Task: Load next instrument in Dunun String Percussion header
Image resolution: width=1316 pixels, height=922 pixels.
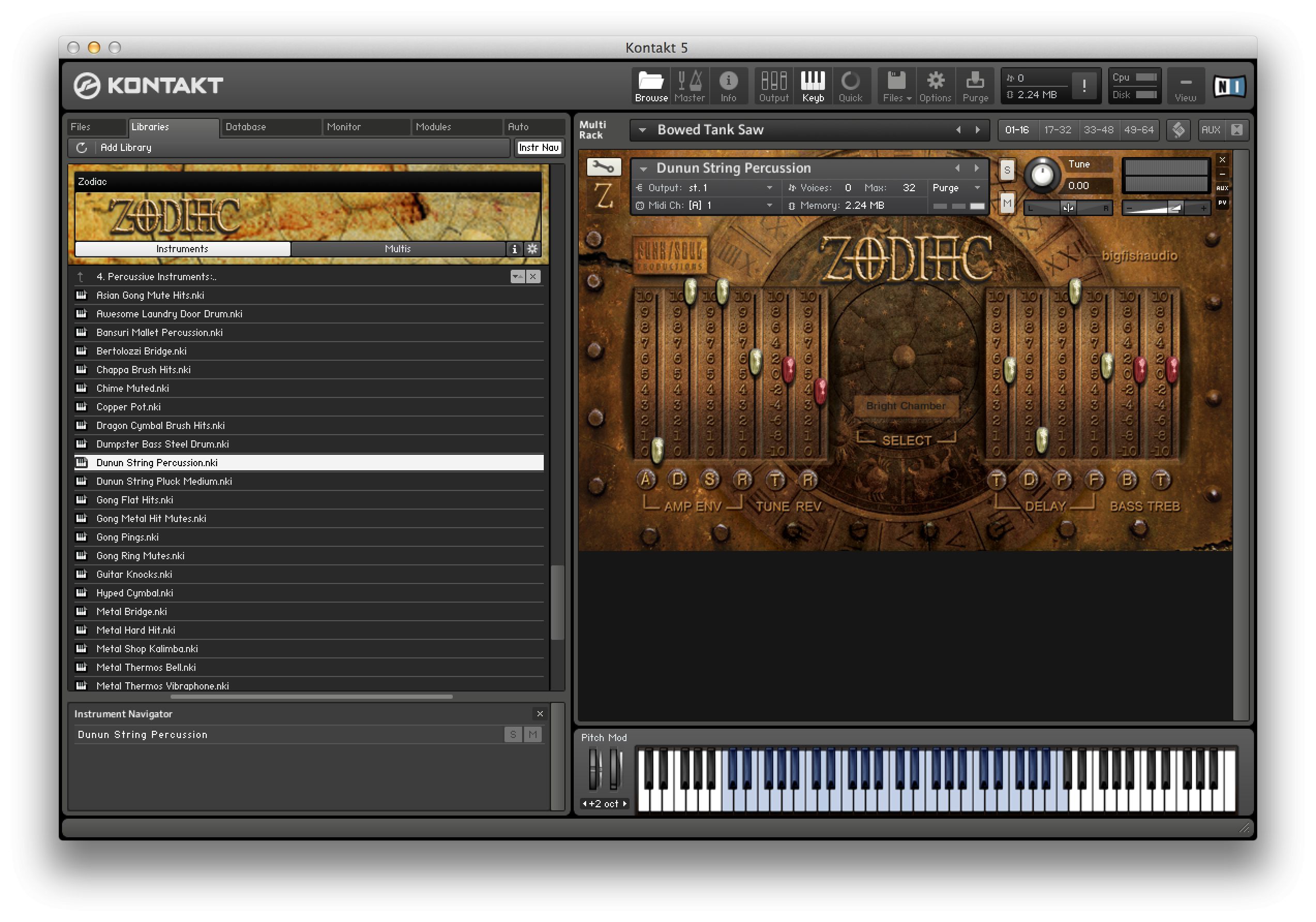Action: click(977, 168)
